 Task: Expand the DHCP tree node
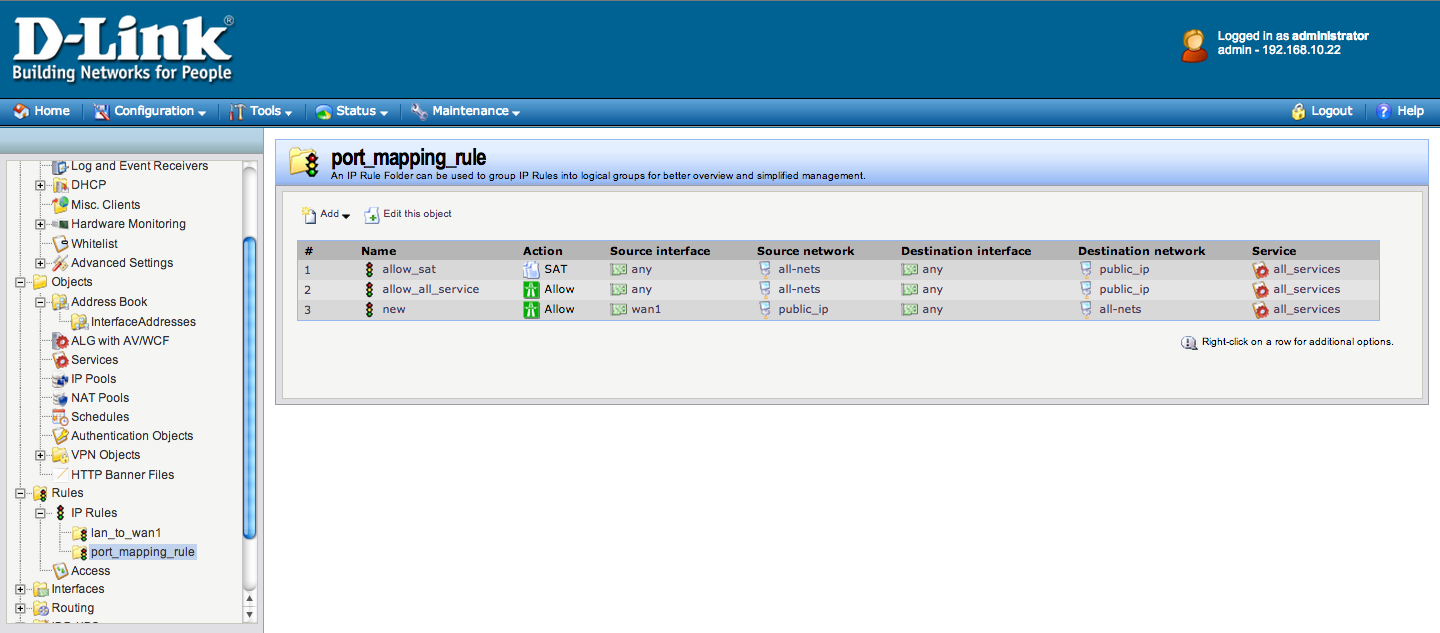point(40,185)
